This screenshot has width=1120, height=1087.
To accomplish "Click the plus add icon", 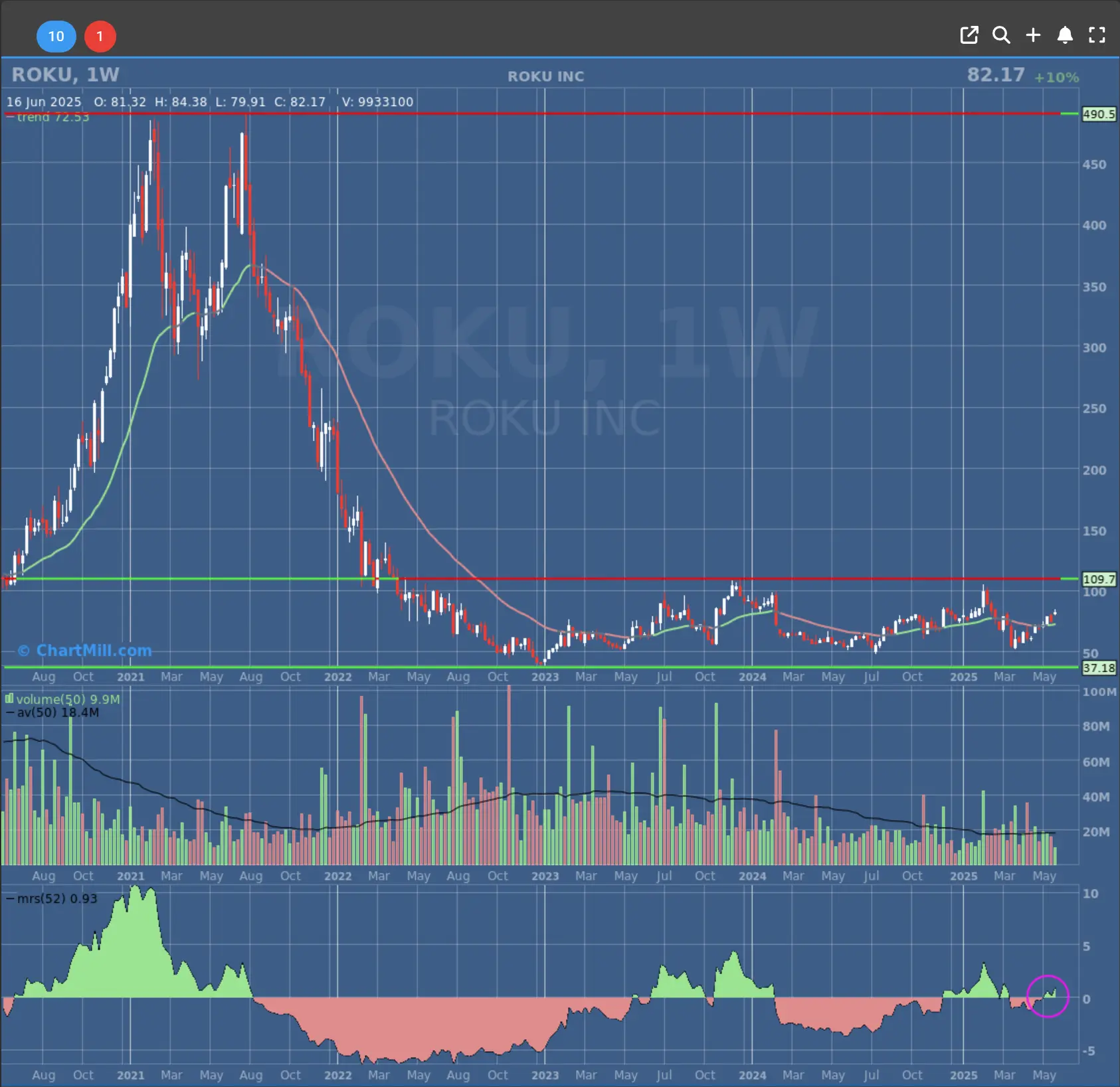I will point(1033,35).
